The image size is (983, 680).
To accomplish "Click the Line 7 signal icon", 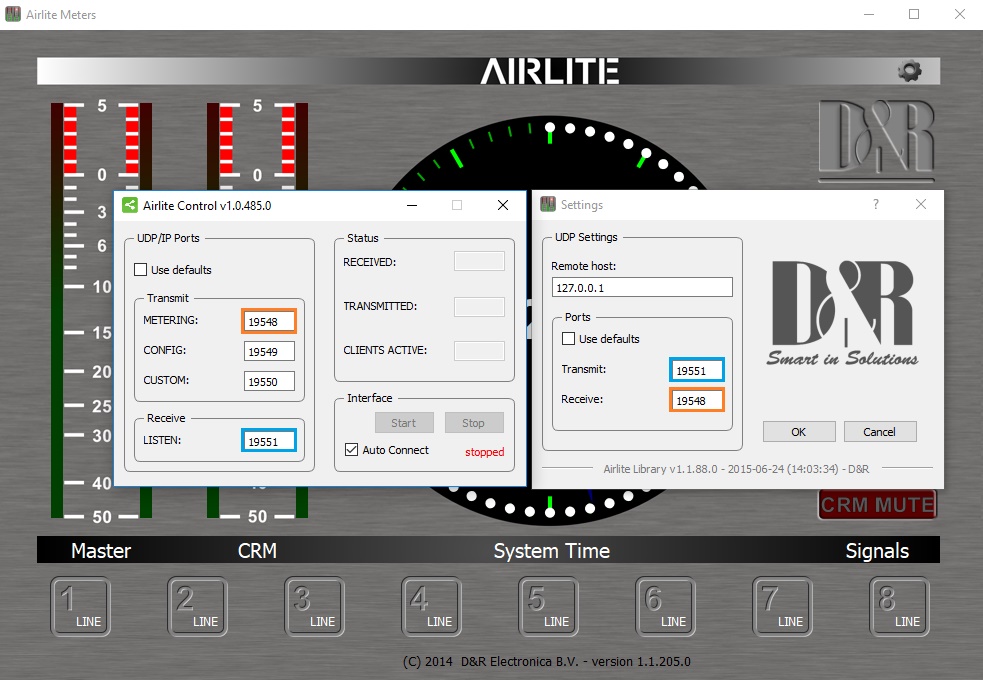I will click(x=783, y=607).
